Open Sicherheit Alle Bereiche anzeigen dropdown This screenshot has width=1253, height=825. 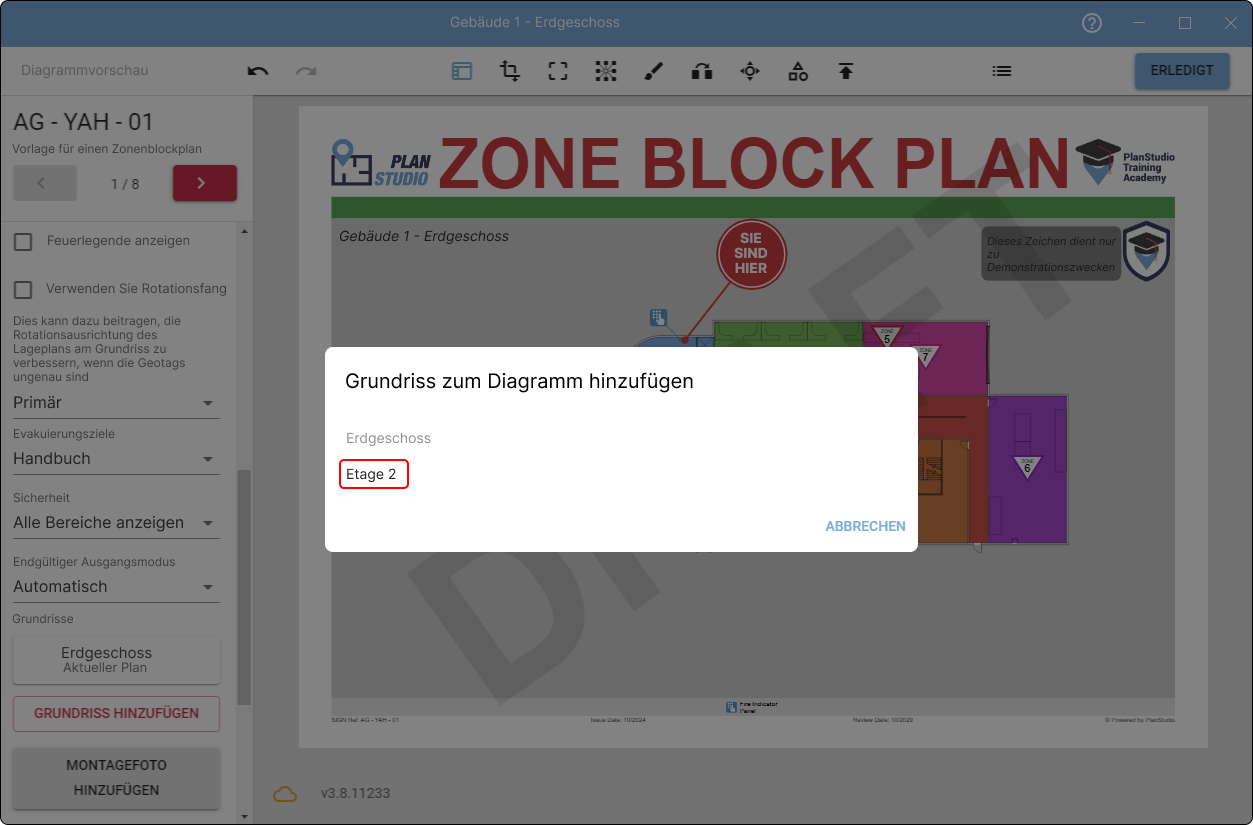pos(116,523)
